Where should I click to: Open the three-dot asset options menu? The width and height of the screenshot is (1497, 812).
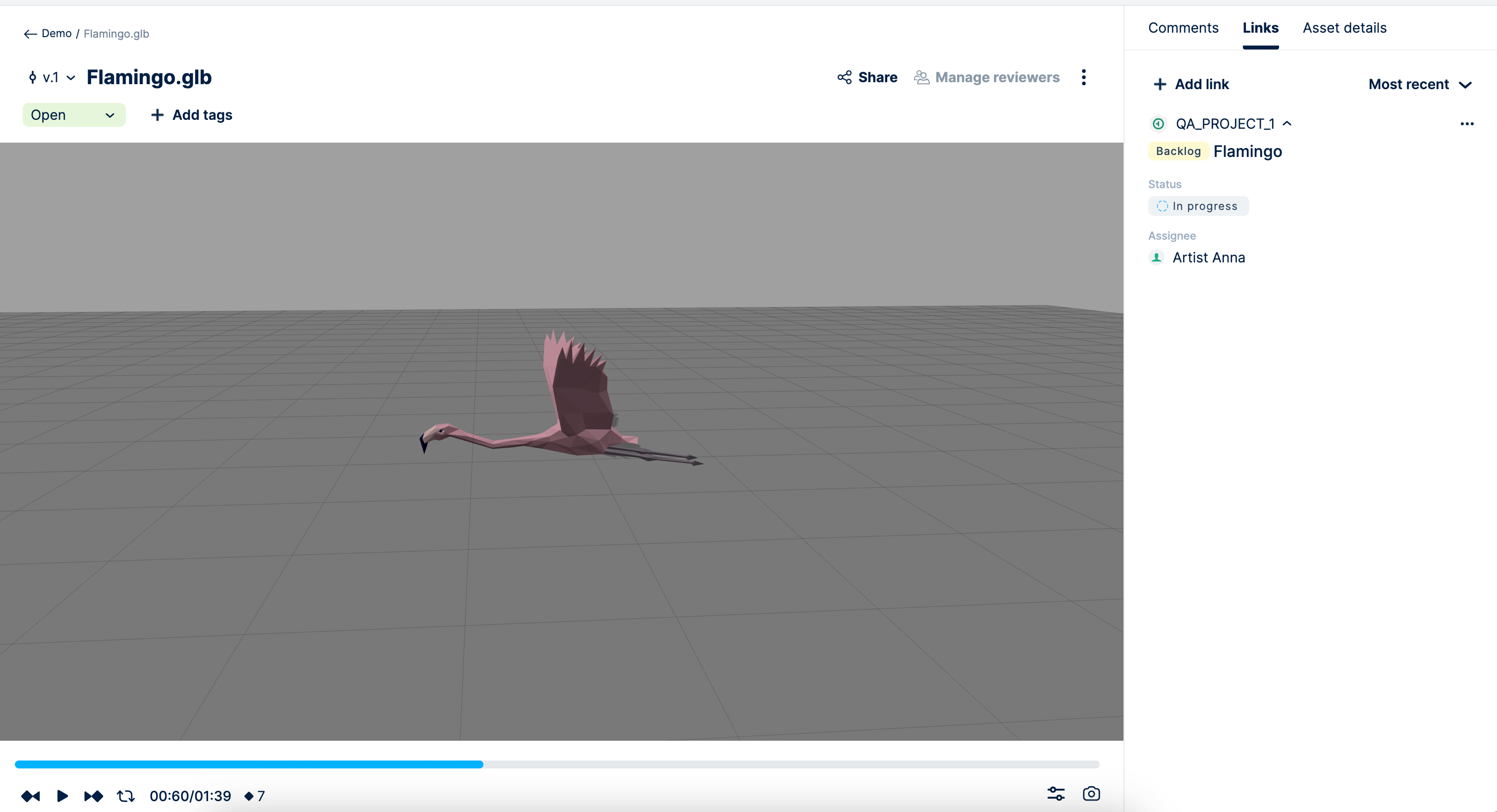pos(1083,77)
